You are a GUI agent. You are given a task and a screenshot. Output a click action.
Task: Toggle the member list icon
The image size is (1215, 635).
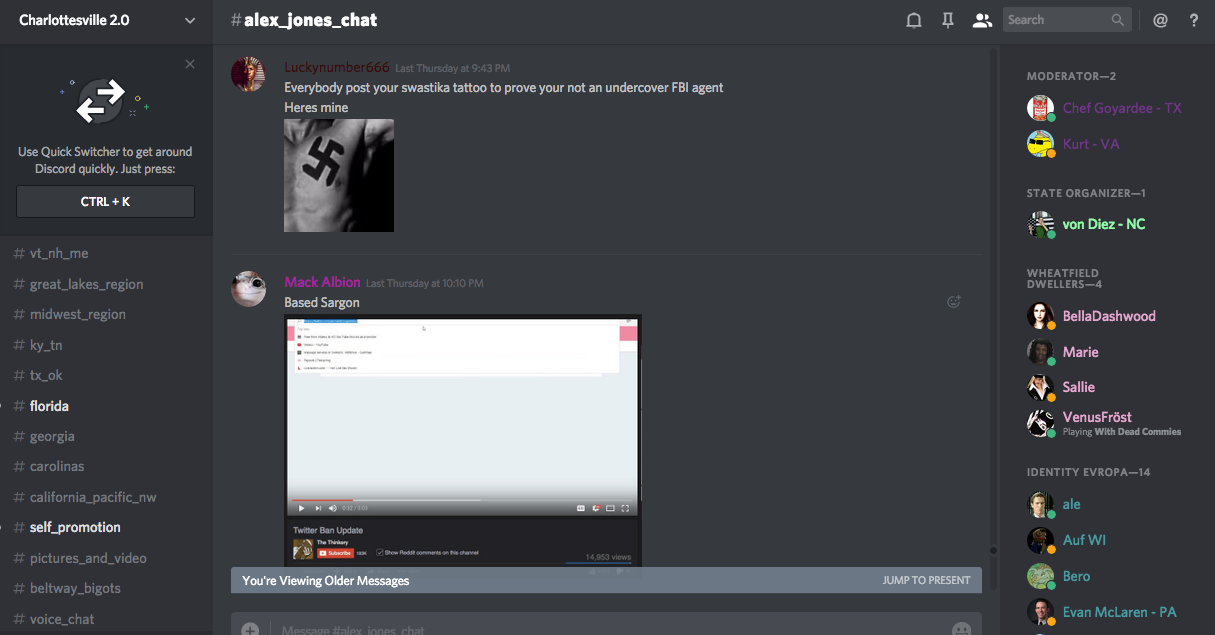(x=982, y=20)
